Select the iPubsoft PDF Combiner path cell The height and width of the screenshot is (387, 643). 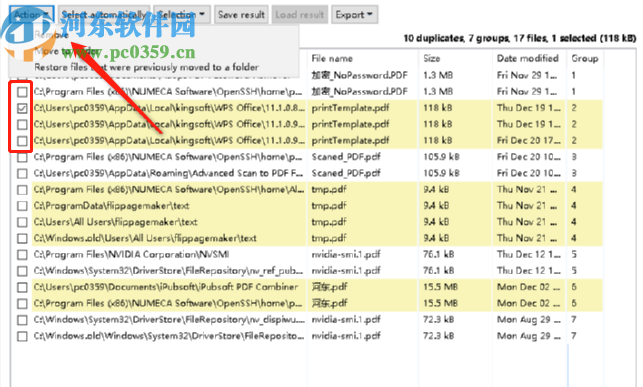(166, 287)
